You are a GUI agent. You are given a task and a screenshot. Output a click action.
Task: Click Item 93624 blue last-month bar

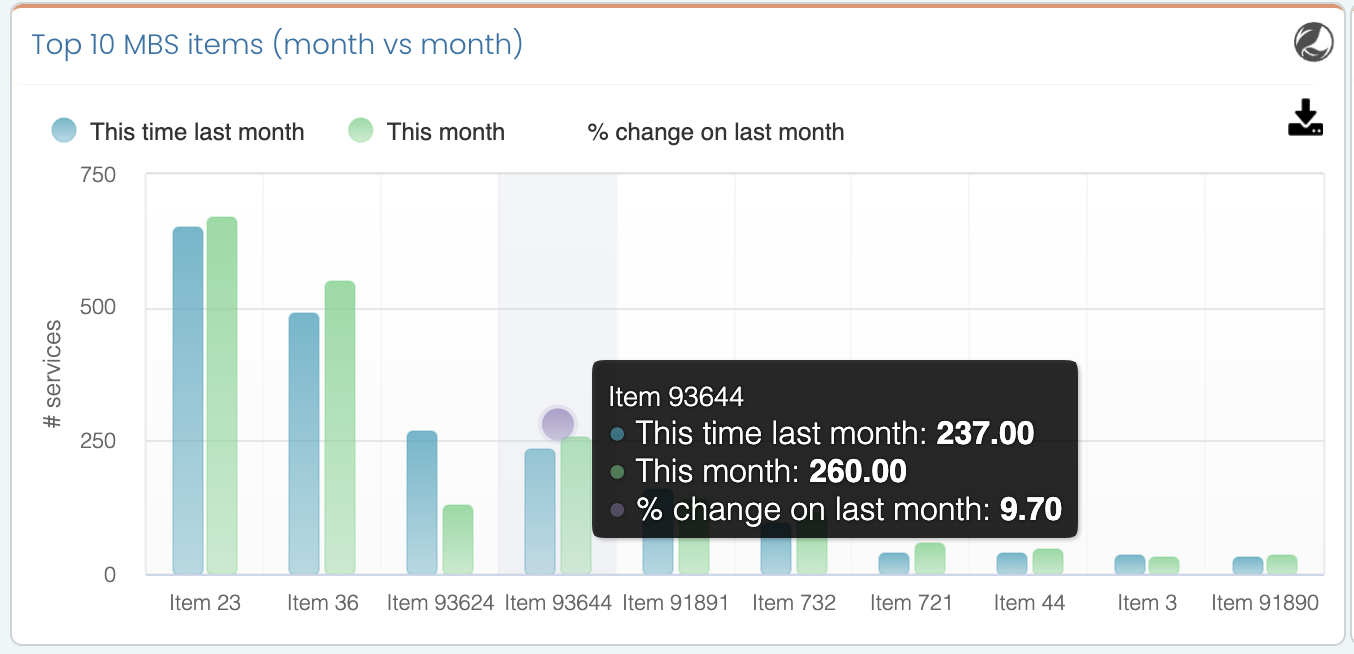click(x=422, y=502)
